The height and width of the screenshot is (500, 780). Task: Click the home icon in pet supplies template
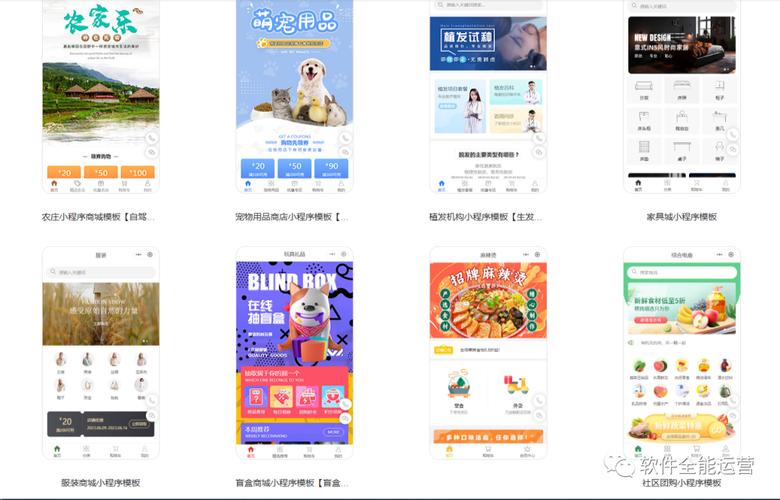(x=248, y=185)
